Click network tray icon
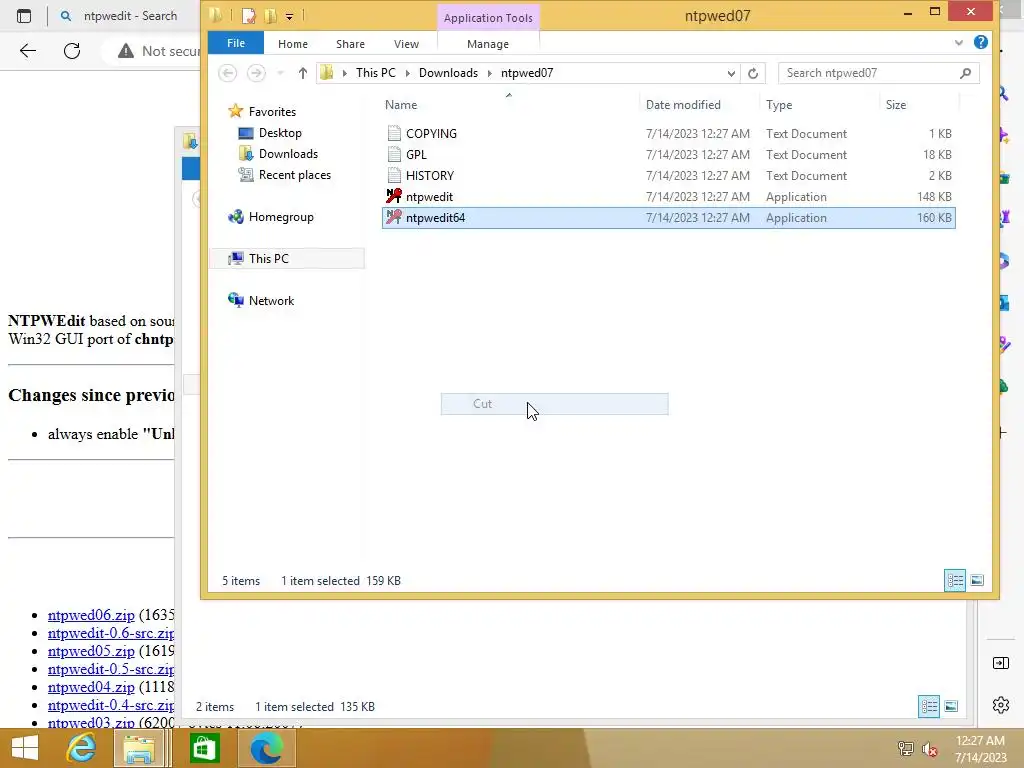The height and width of the screenshot is (768, 1024). pos(906,749)
